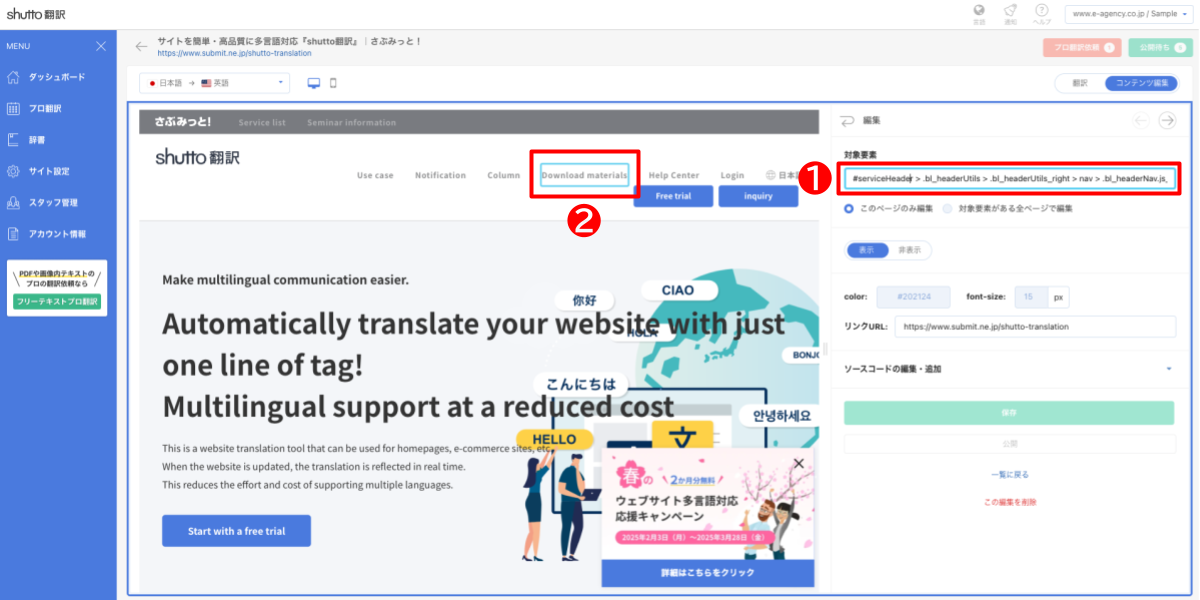This screenshot has width=1200, height=600.
Task: Click the 公開 publish button
Action: click(x=1009, y=443)
